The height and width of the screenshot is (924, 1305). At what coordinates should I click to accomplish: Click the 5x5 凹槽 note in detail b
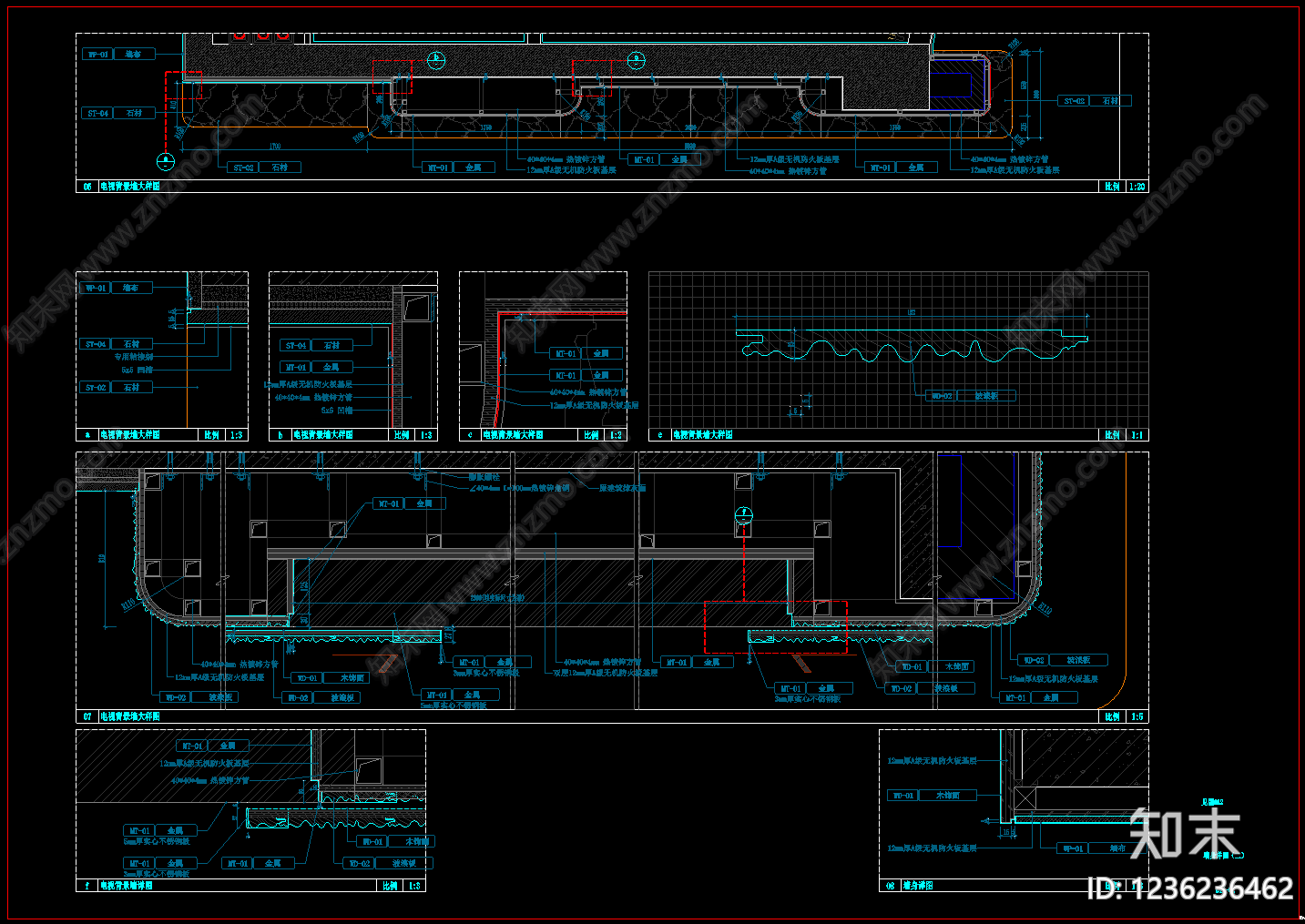click(x=336, y=411)
